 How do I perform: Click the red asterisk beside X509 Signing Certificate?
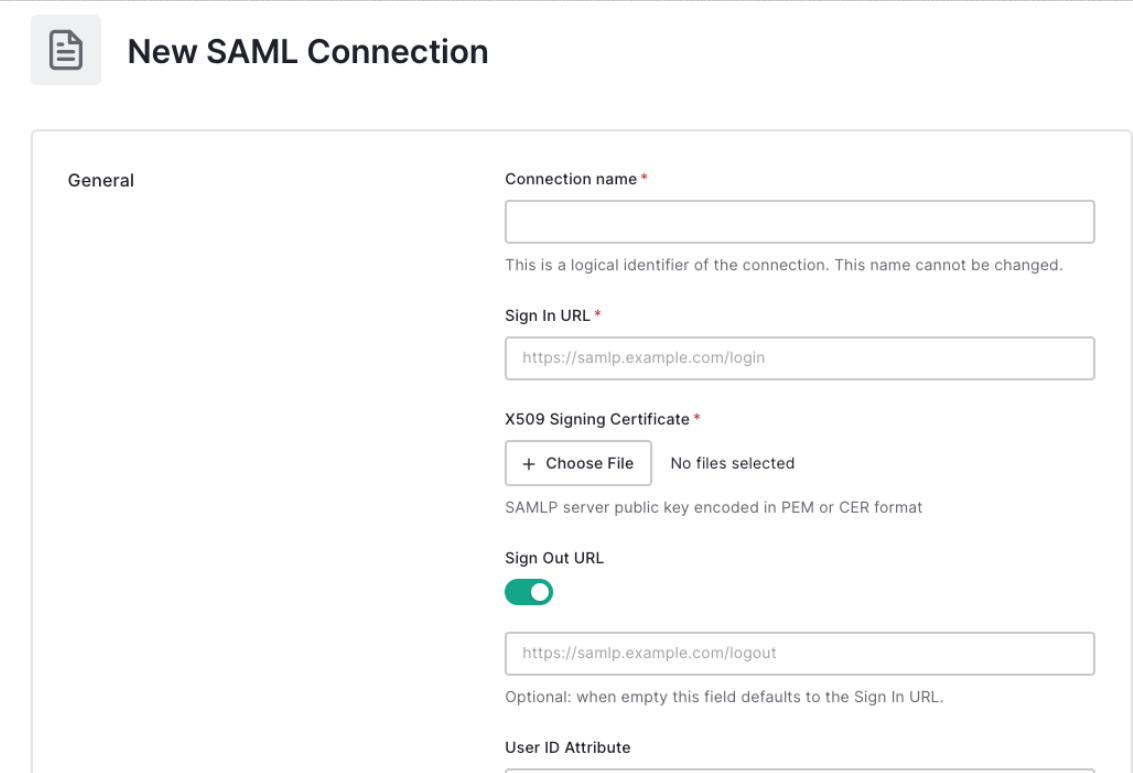coord(696,419)
